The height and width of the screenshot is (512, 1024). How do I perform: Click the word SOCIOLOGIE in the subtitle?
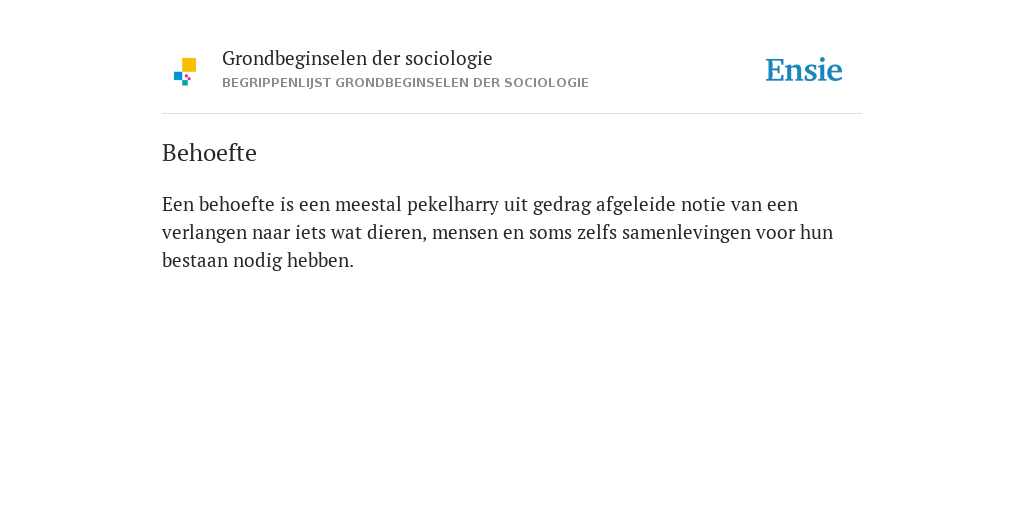(546, 83)
